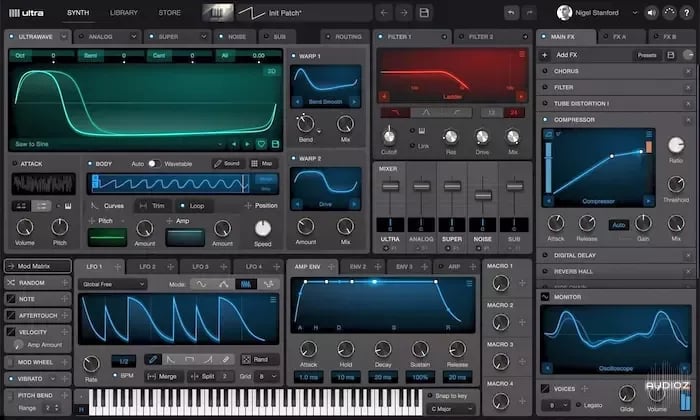Switch to the Filter 2 tab
The image size is (700, 420).
coord(481,37)
